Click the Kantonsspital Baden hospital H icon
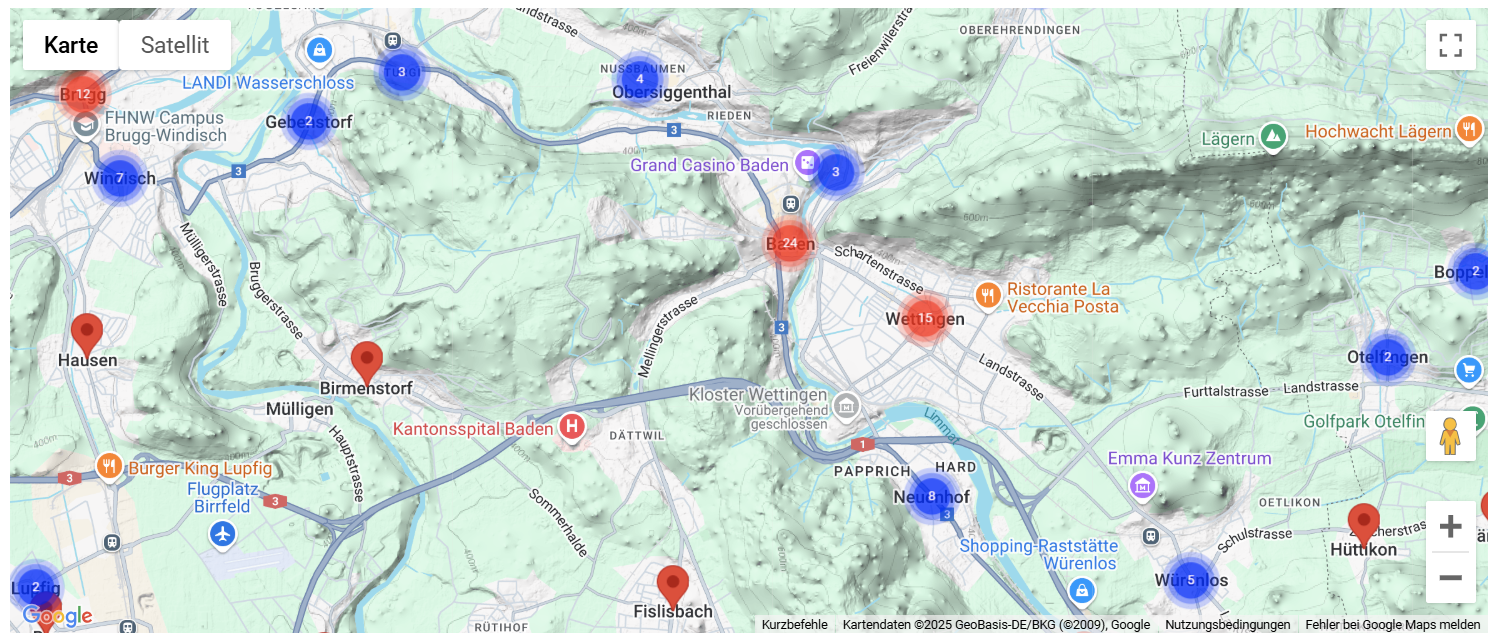The width and height of the screenshot is (1499, 643). [572, 428]
